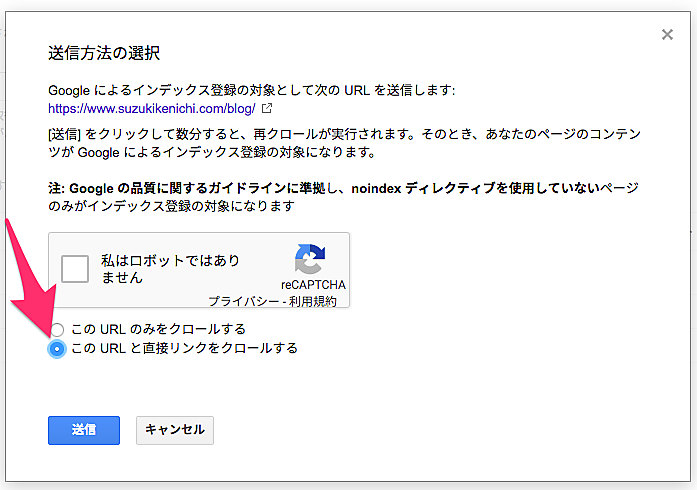This screenshot has width=697, height=490.
Task: Click the Google によるインデックス登録 intro sentence
Action: click(x=250, y=90)
